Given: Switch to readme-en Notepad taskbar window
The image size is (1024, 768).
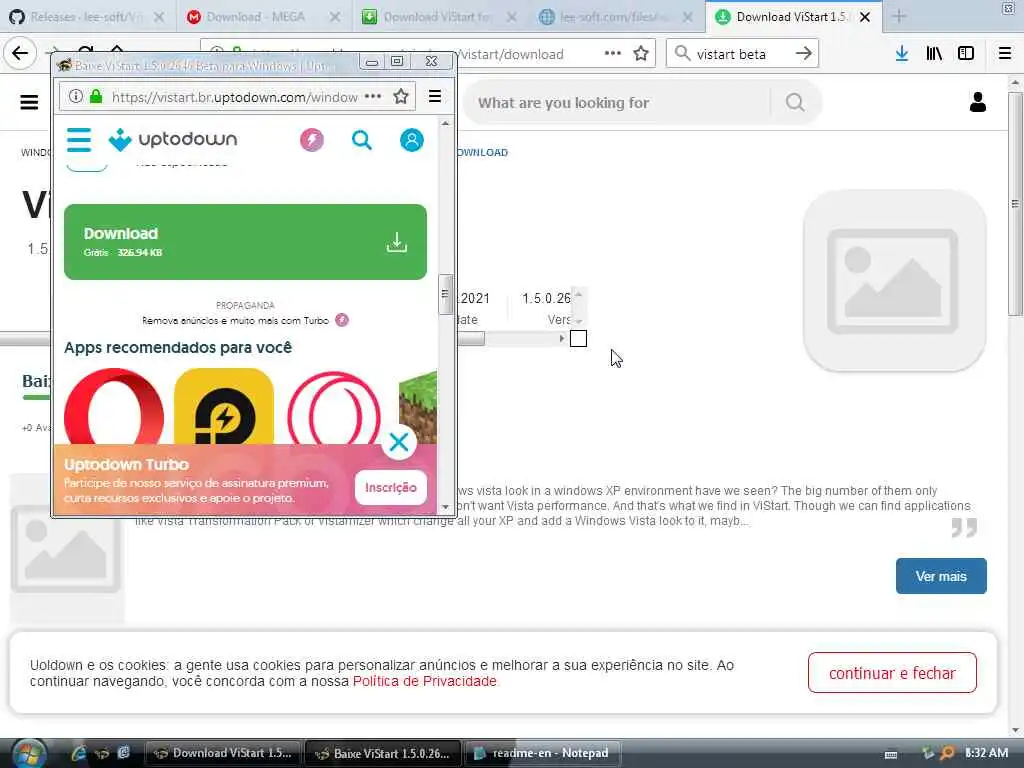Looking at the screenshot, I should (x=542, y=753).
